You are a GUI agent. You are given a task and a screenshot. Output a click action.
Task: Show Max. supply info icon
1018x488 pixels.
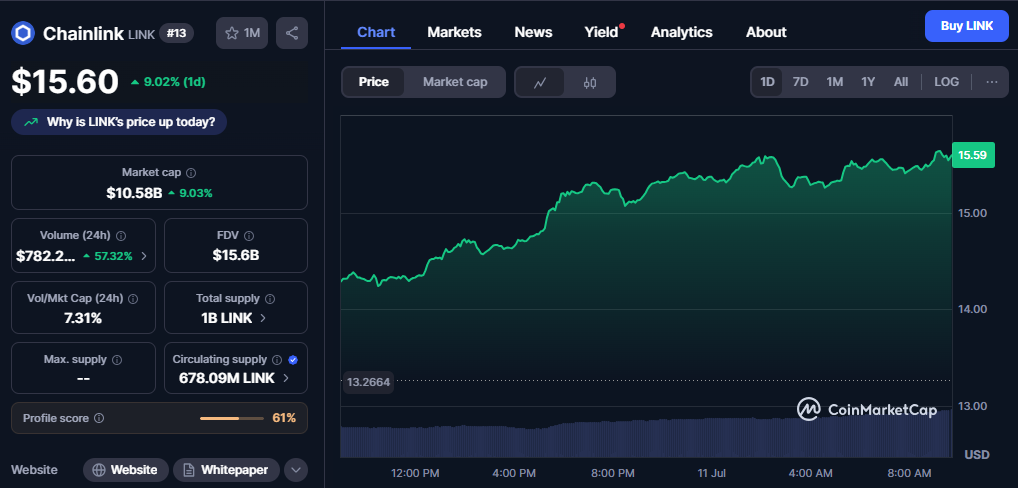[x=118, y=360]
